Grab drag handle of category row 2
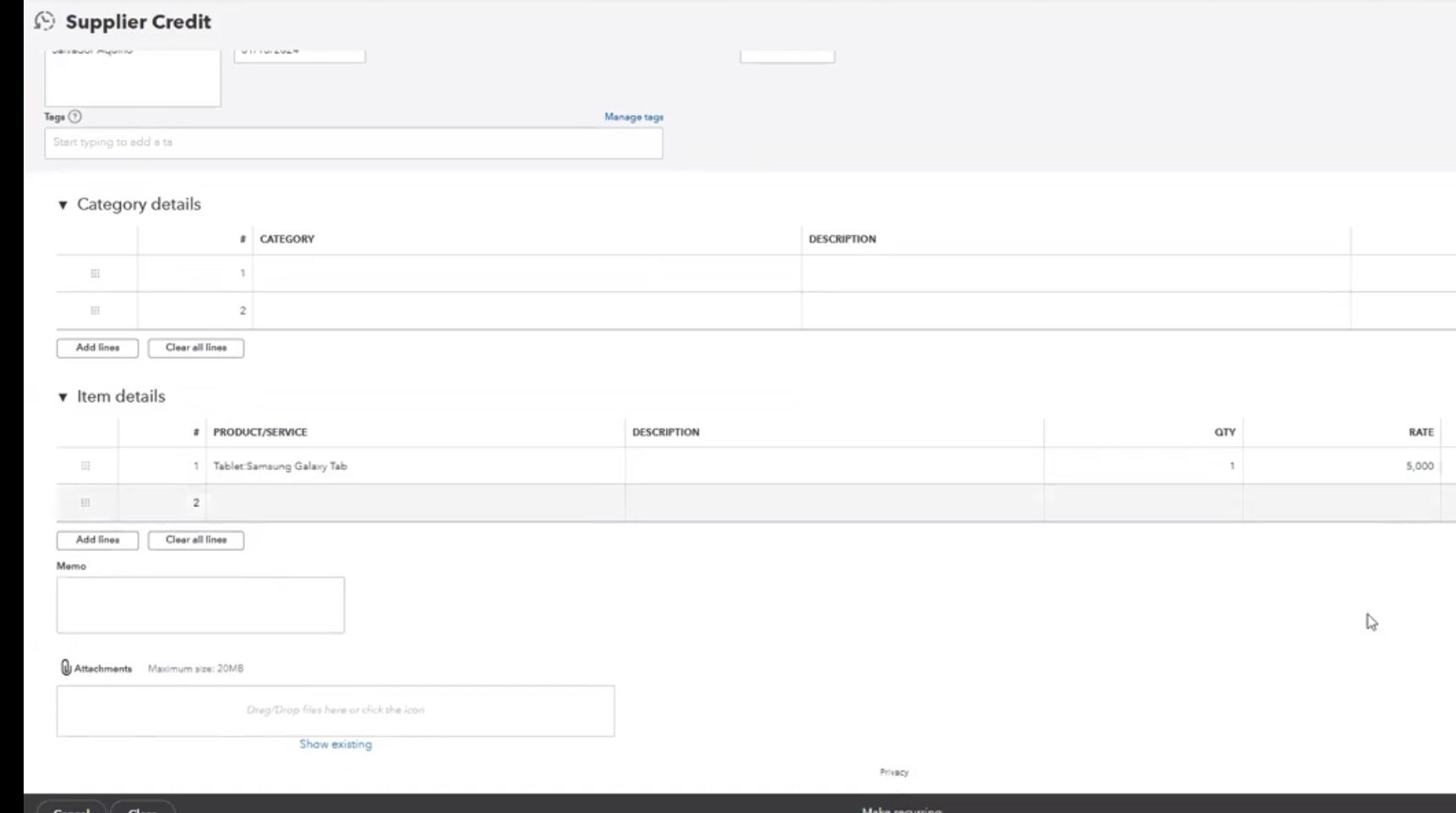 tap(95, 310)
